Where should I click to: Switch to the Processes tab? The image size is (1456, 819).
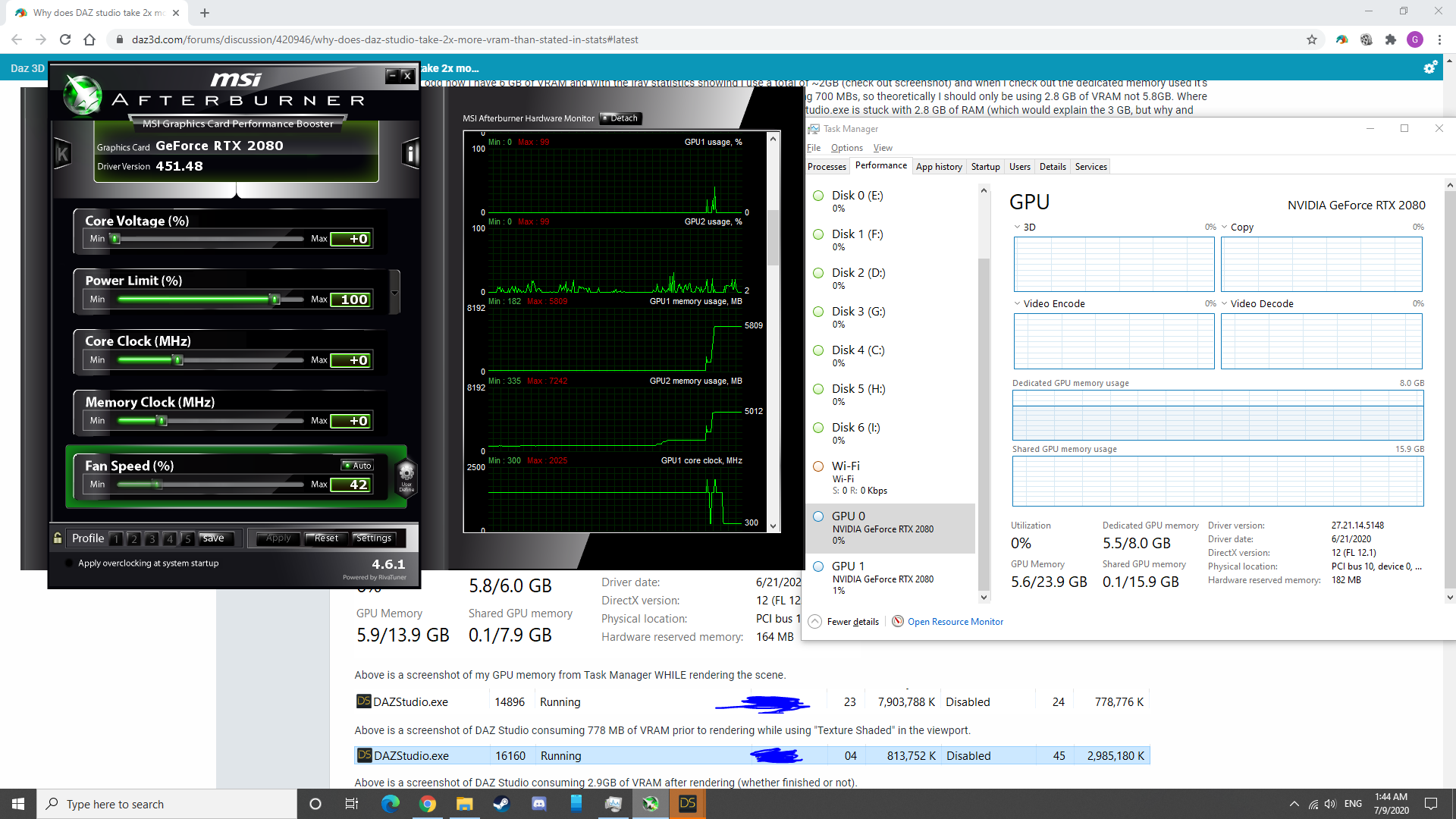tap(827, 167)
